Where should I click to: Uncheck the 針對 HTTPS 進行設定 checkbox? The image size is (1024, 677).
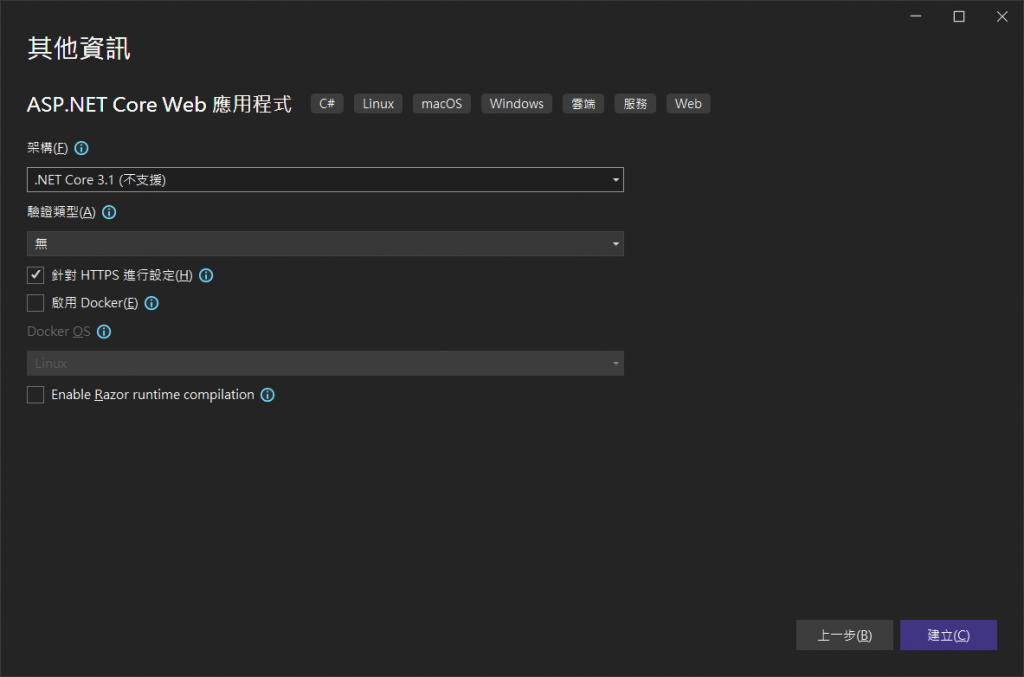coord(35,275)
